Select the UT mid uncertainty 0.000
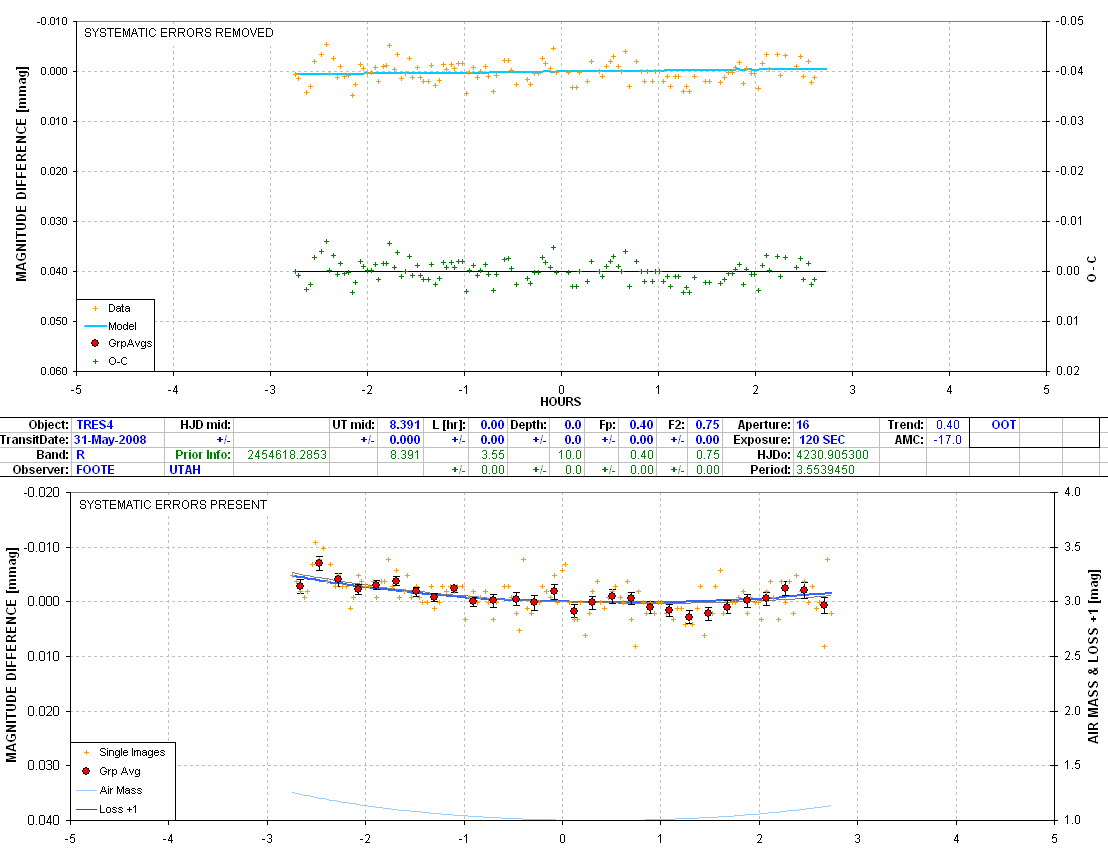Viewport: 1108px width, 850px height. tap(405, 439)
